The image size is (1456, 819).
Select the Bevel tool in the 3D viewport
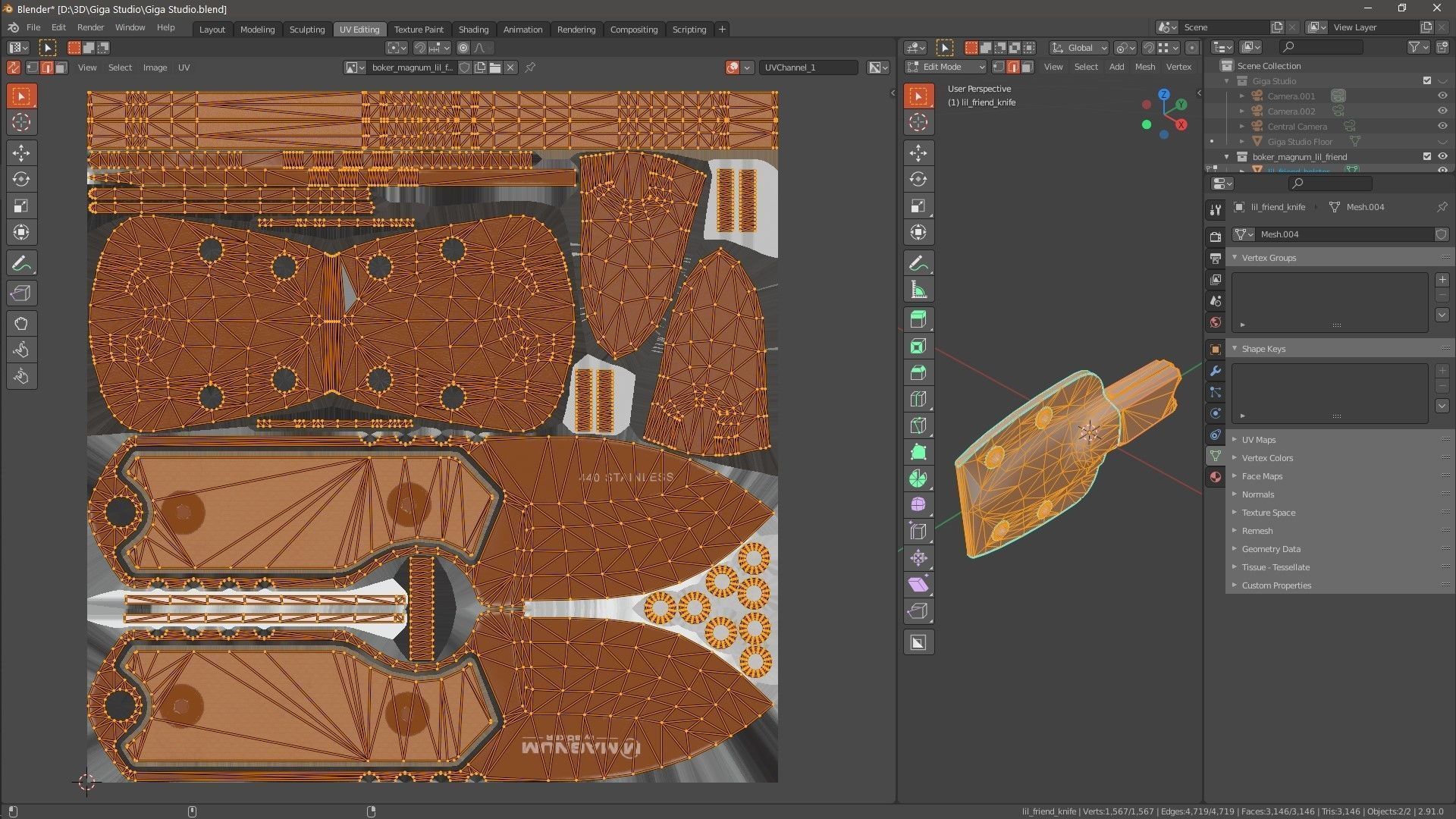(x=918, y=373)
